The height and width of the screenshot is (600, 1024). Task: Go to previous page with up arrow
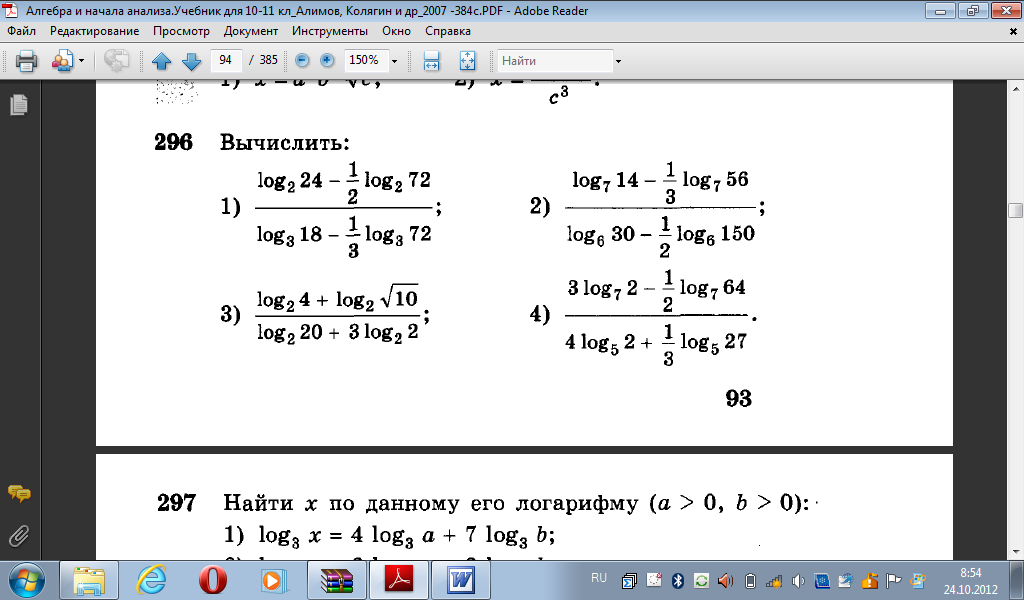tap(161, 61)
